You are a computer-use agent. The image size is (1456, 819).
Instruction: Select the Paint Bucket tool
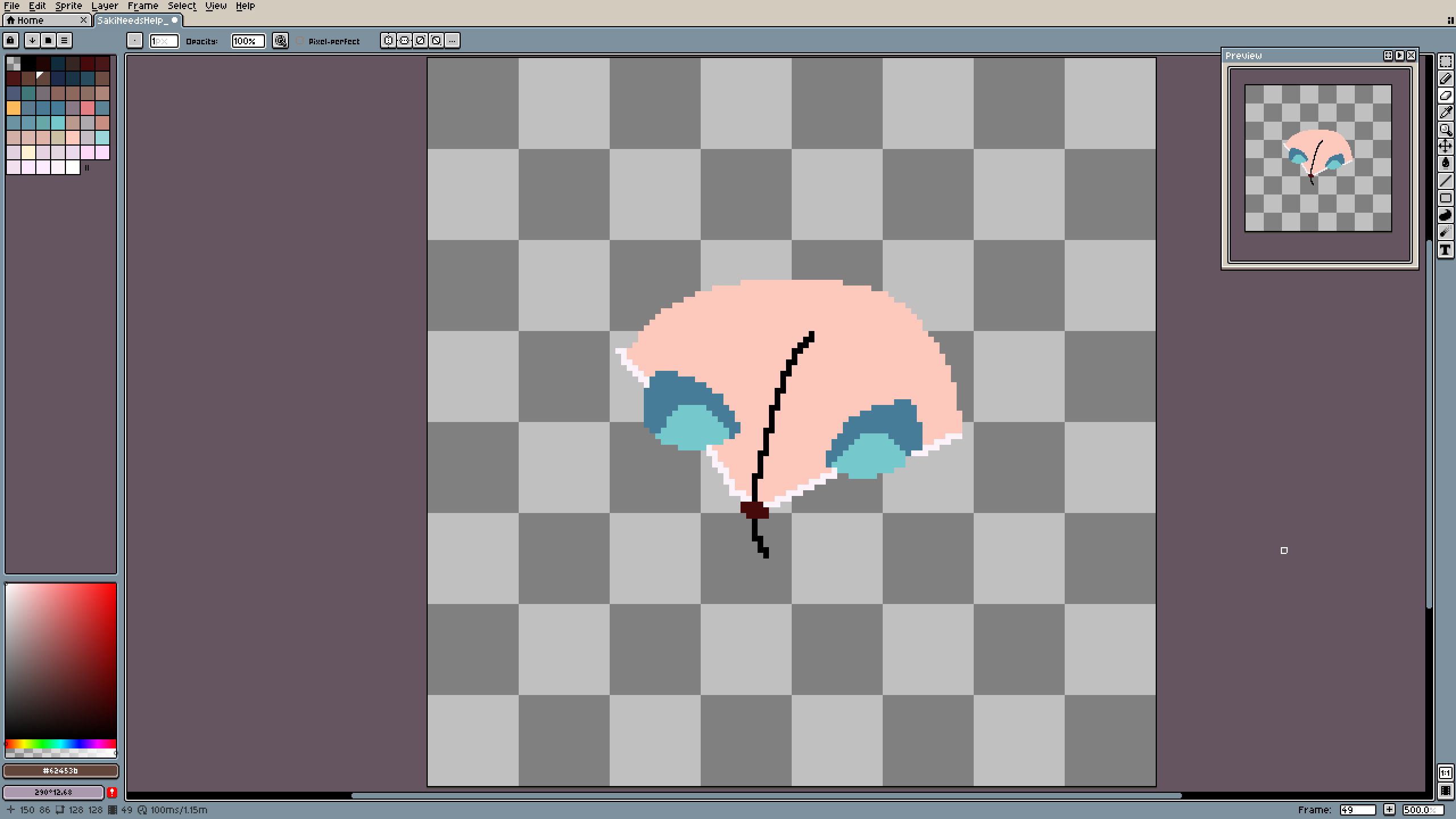coord(1445,164)
